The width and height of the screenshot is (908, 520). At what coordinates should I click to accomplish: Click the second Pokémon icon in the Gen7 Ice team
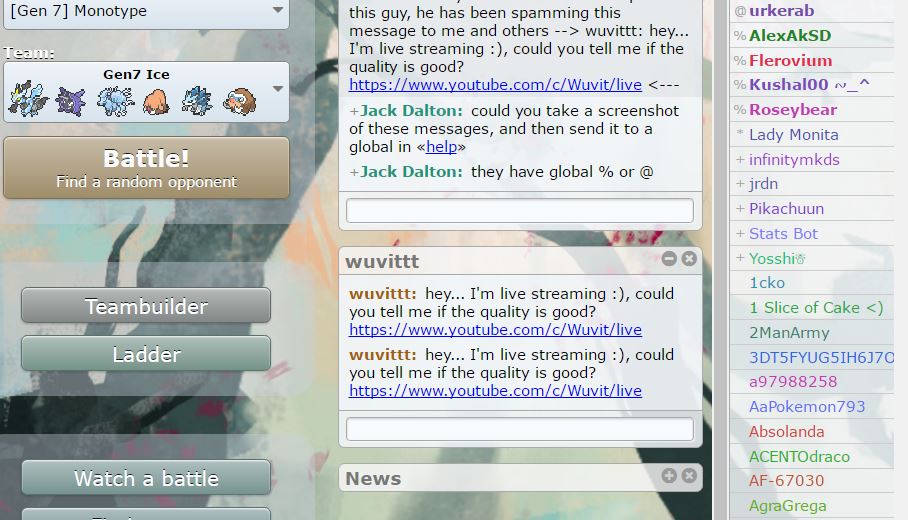[71, 101]
